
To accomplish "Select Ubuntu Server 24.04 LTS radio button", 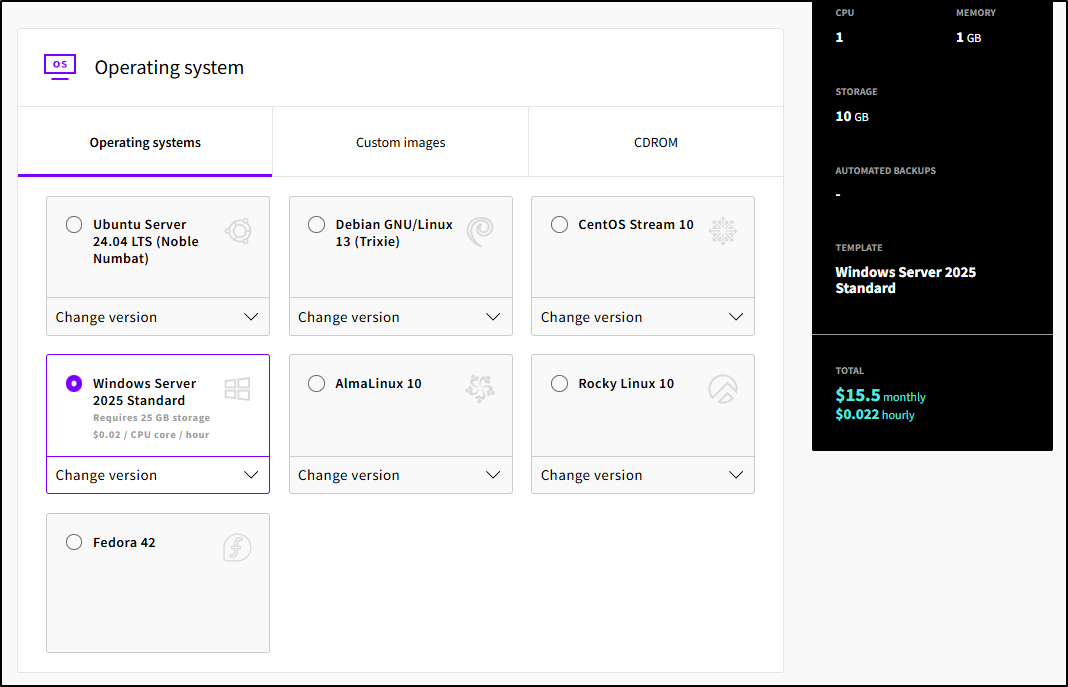I will 74,225.
